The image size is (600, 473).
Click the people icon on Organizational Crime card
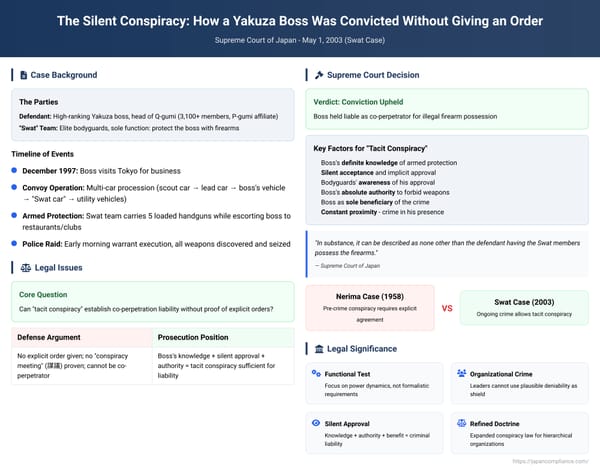pyautogui.click(x=461, y=373)
